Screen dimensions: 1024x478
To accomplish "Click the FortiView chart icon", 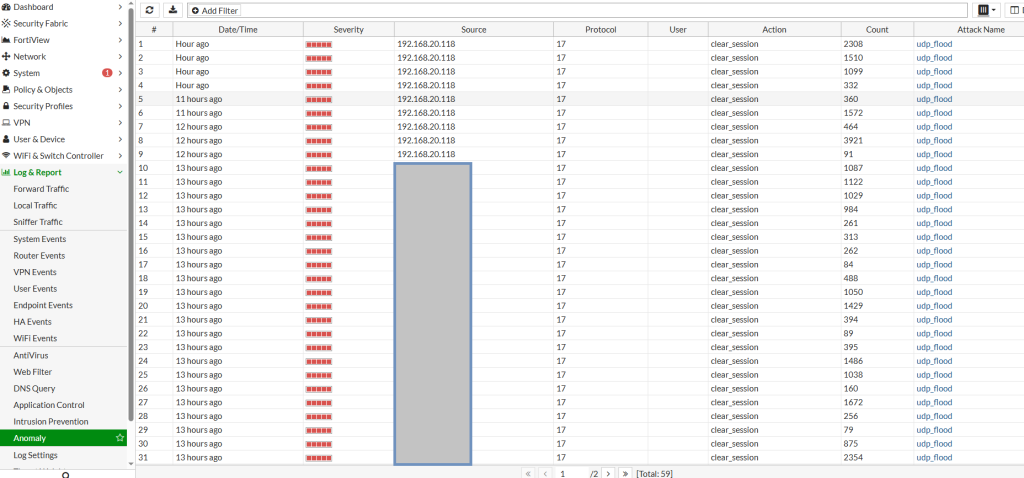I will tap(7, 40).
